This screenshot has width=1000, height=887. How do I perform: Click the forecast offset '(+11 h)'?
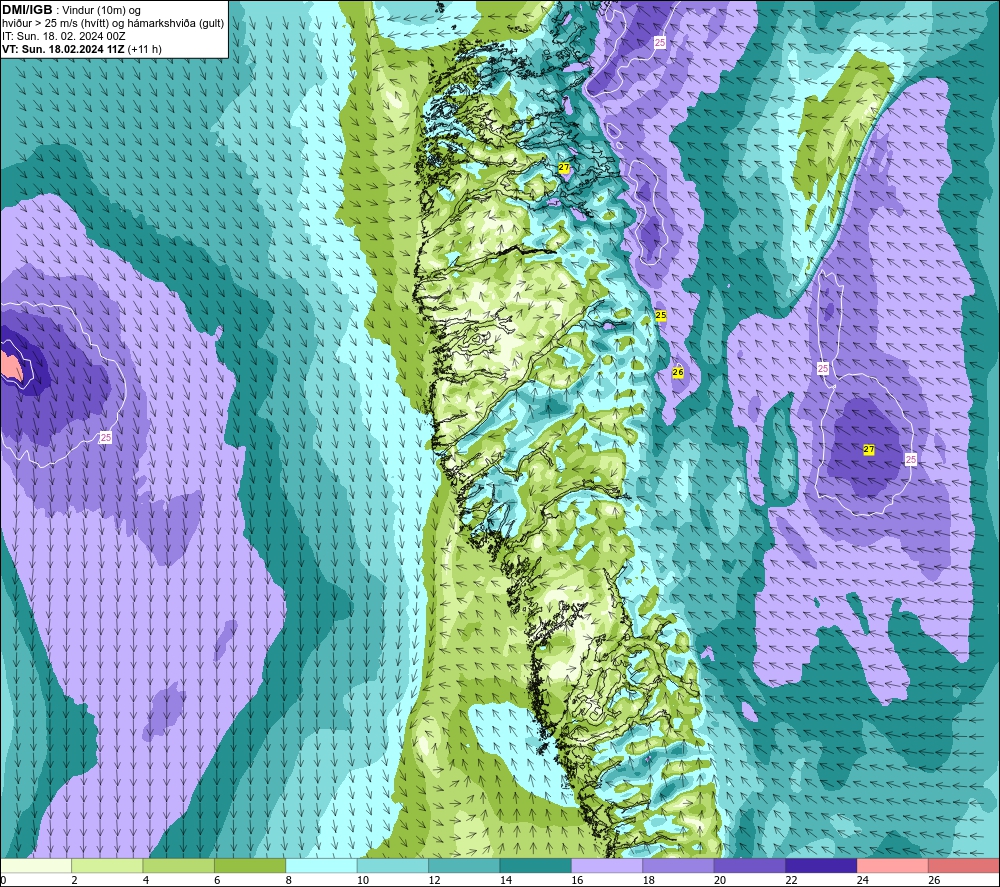tap(145, 49)
